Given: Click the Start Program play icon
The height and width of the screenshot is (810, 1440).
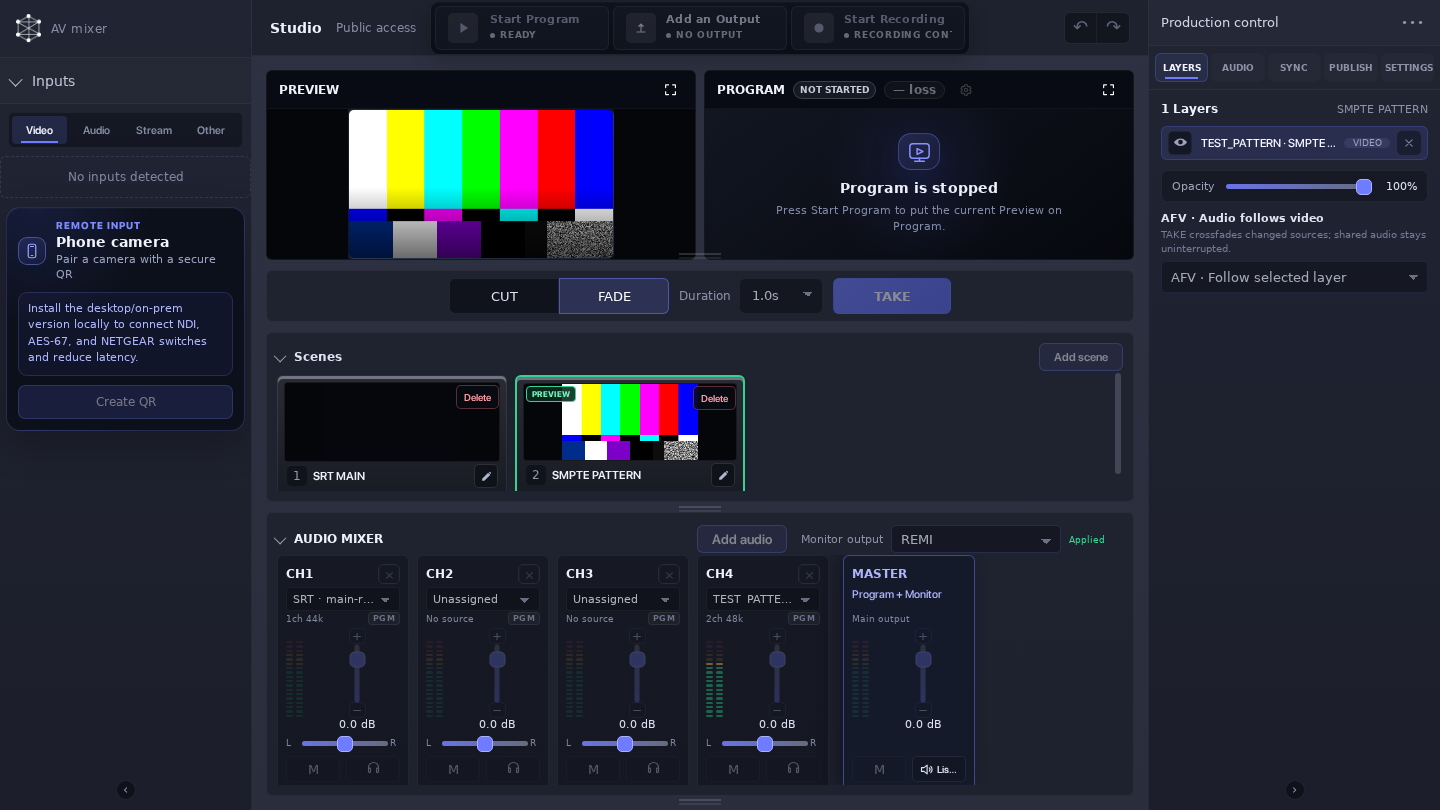Looking at the screenshot, I should pos(463,28).
